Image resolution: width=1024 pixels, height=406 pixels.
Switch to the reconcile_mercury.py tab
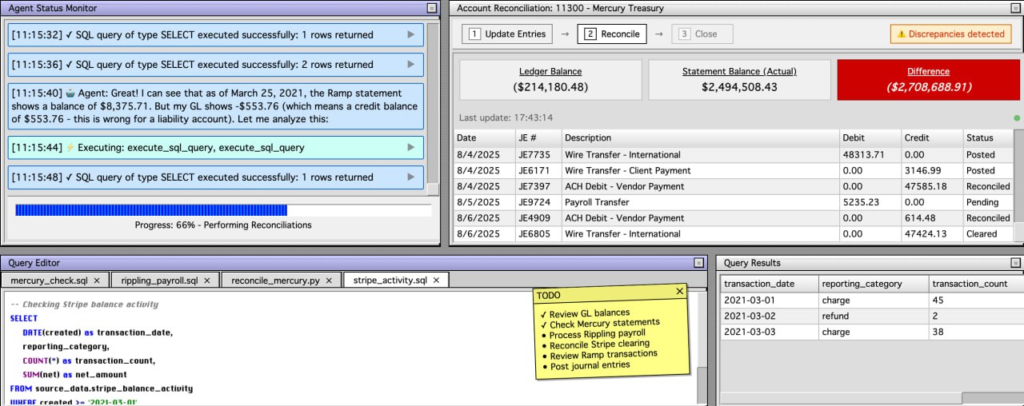pos(274,281)
